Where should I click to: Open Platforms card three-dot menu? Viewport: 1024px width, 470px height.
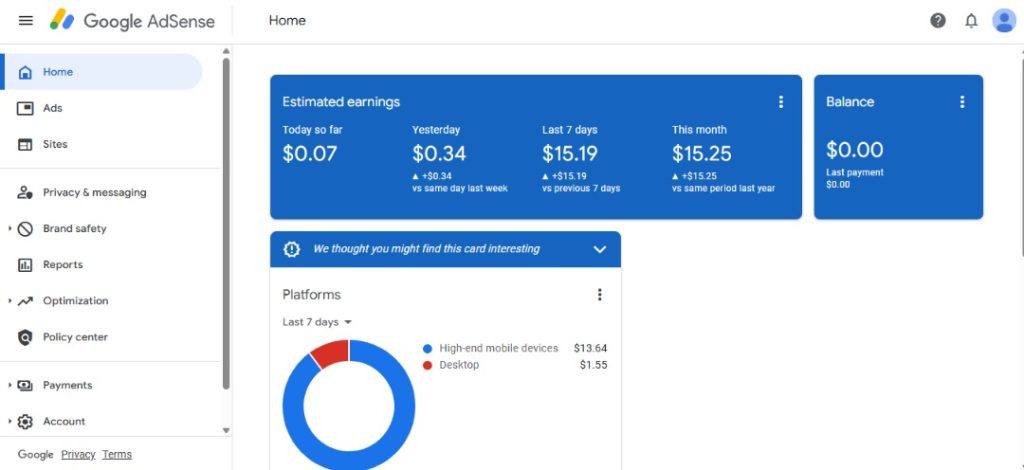point(600,295)
